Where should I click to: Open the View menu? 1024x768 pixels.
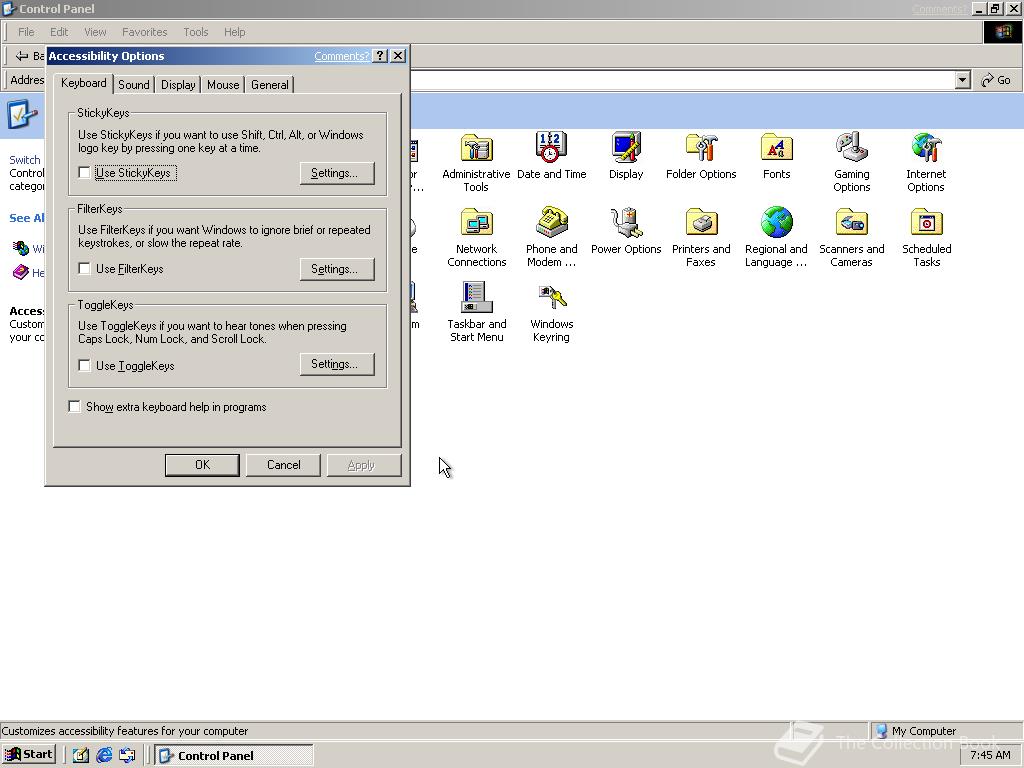coord(95,32)
